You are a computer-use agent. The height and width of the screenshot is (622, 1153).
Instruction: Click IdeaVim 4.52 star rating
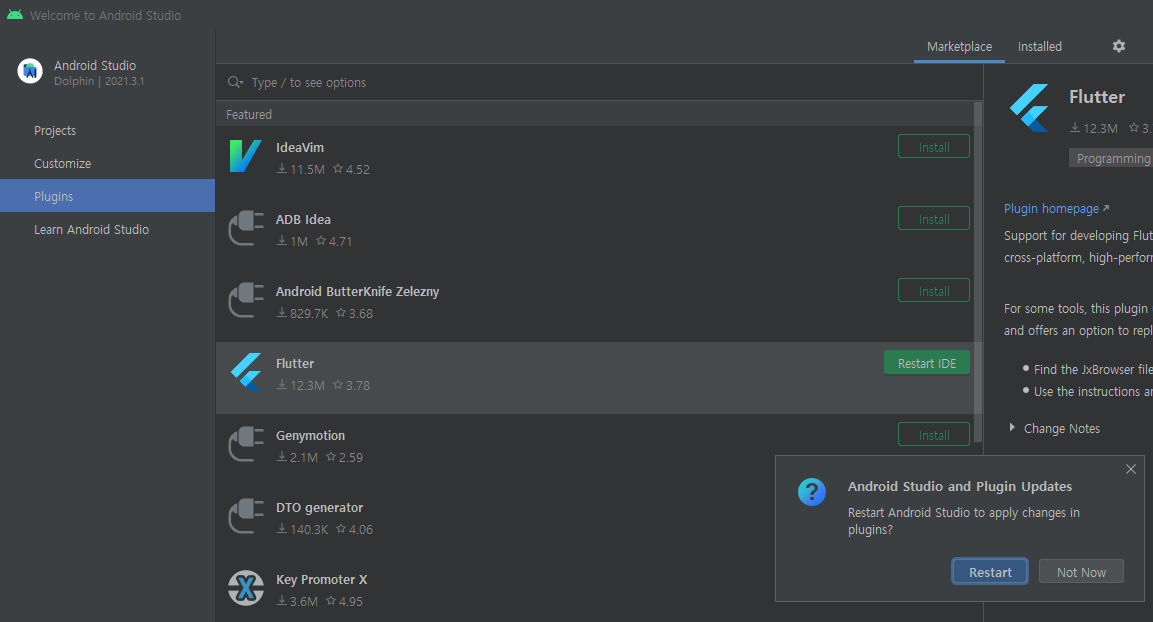(x=351, y=169)
